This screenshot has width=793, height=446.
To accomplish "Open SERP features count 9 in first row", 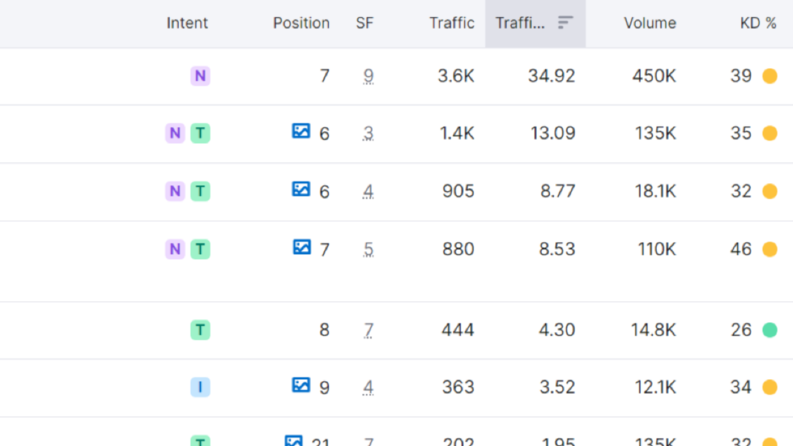I will tap(368, 76).
